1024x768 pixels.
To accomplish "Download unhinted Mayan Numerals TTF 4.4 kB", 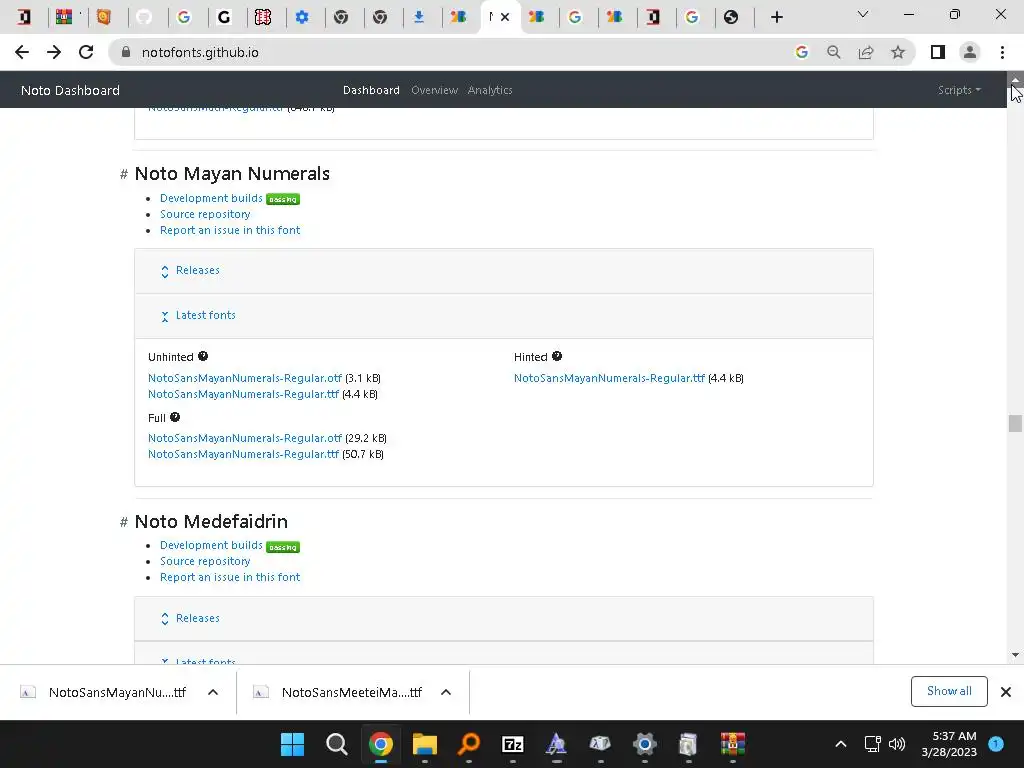I will [x=244, y=394].
